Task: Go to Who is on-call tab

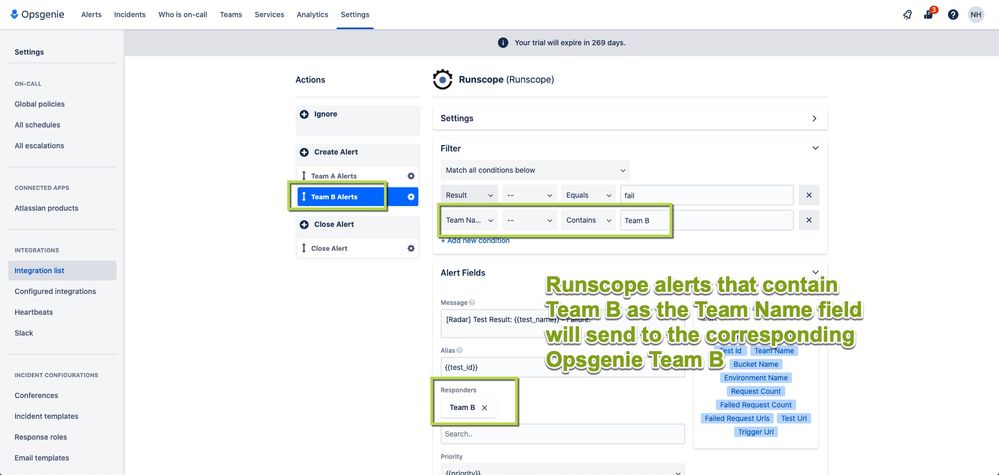Action: point(182,15)
